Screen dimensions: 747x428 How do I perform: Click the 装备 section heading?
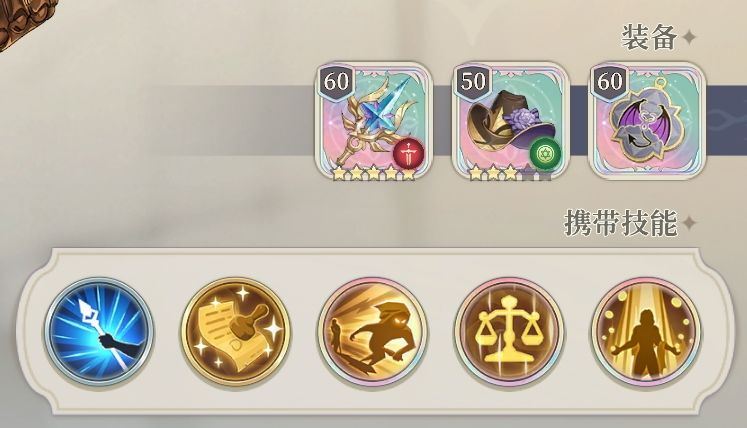coord(649,37)
